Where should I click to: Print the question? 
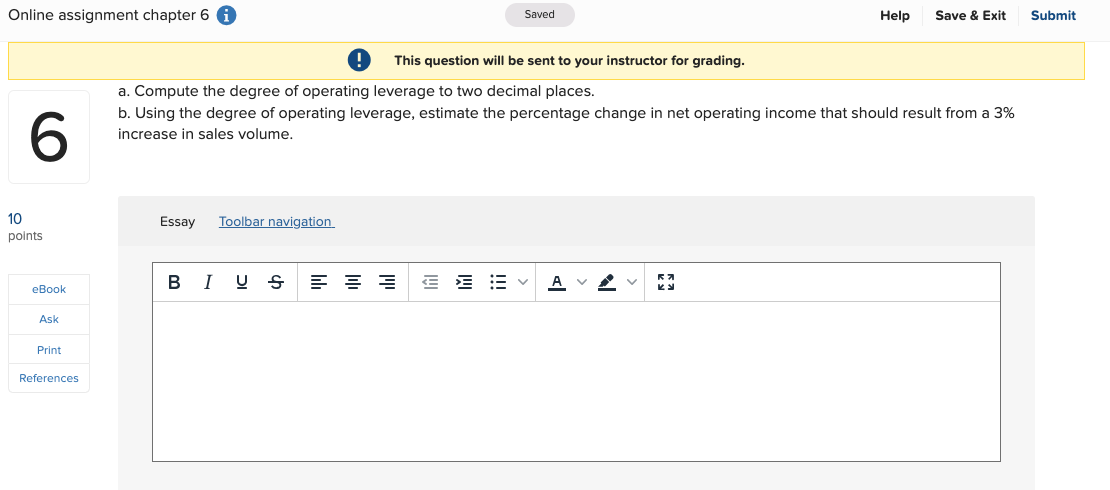[49, 350]
